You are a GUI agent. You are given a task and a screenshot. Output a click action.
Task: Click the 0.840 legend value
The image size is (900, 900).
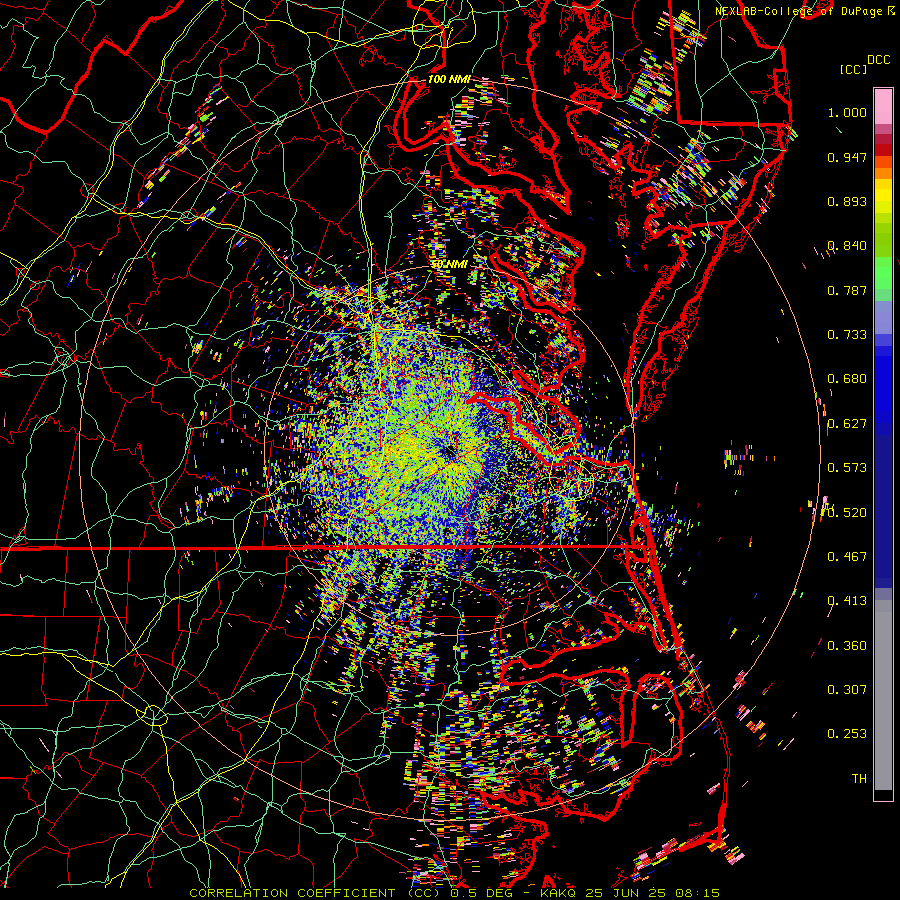847,246
